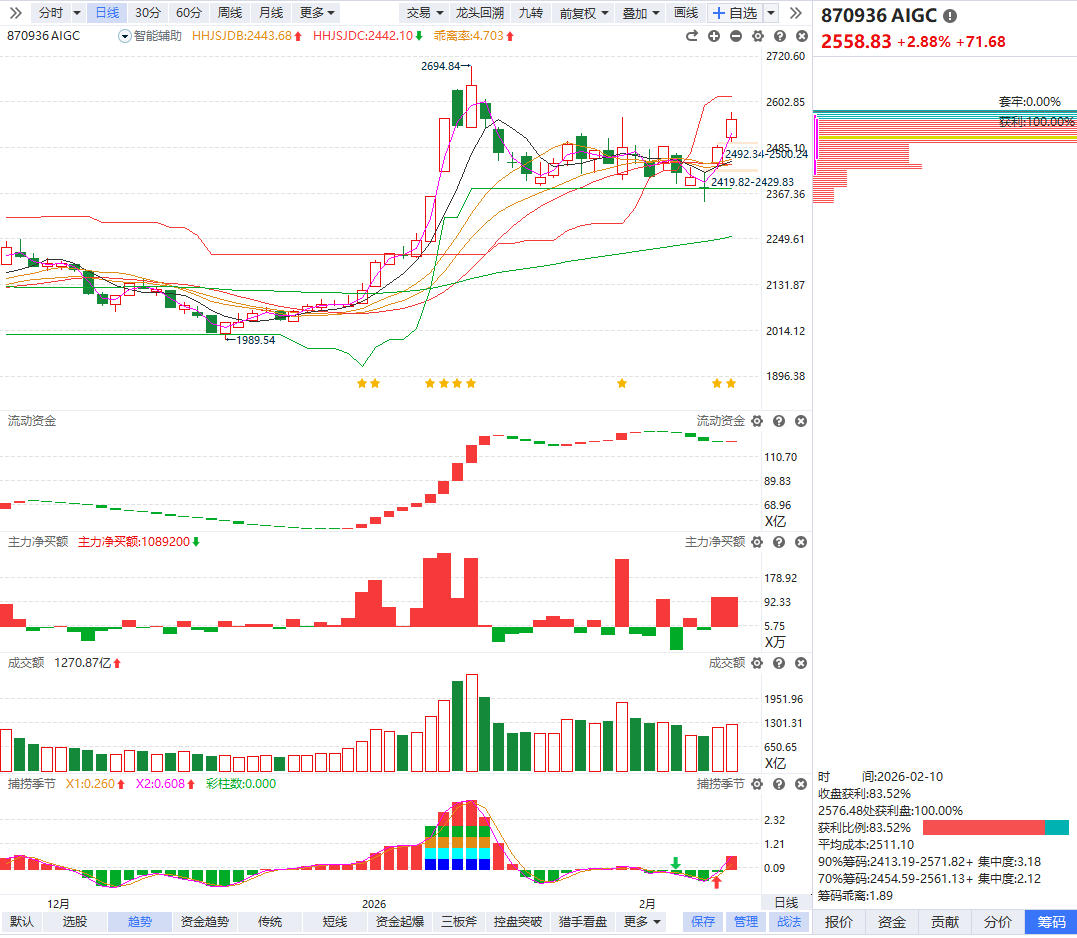
Task: Close the 成交额 indicator panel
Action: point(801,663)
